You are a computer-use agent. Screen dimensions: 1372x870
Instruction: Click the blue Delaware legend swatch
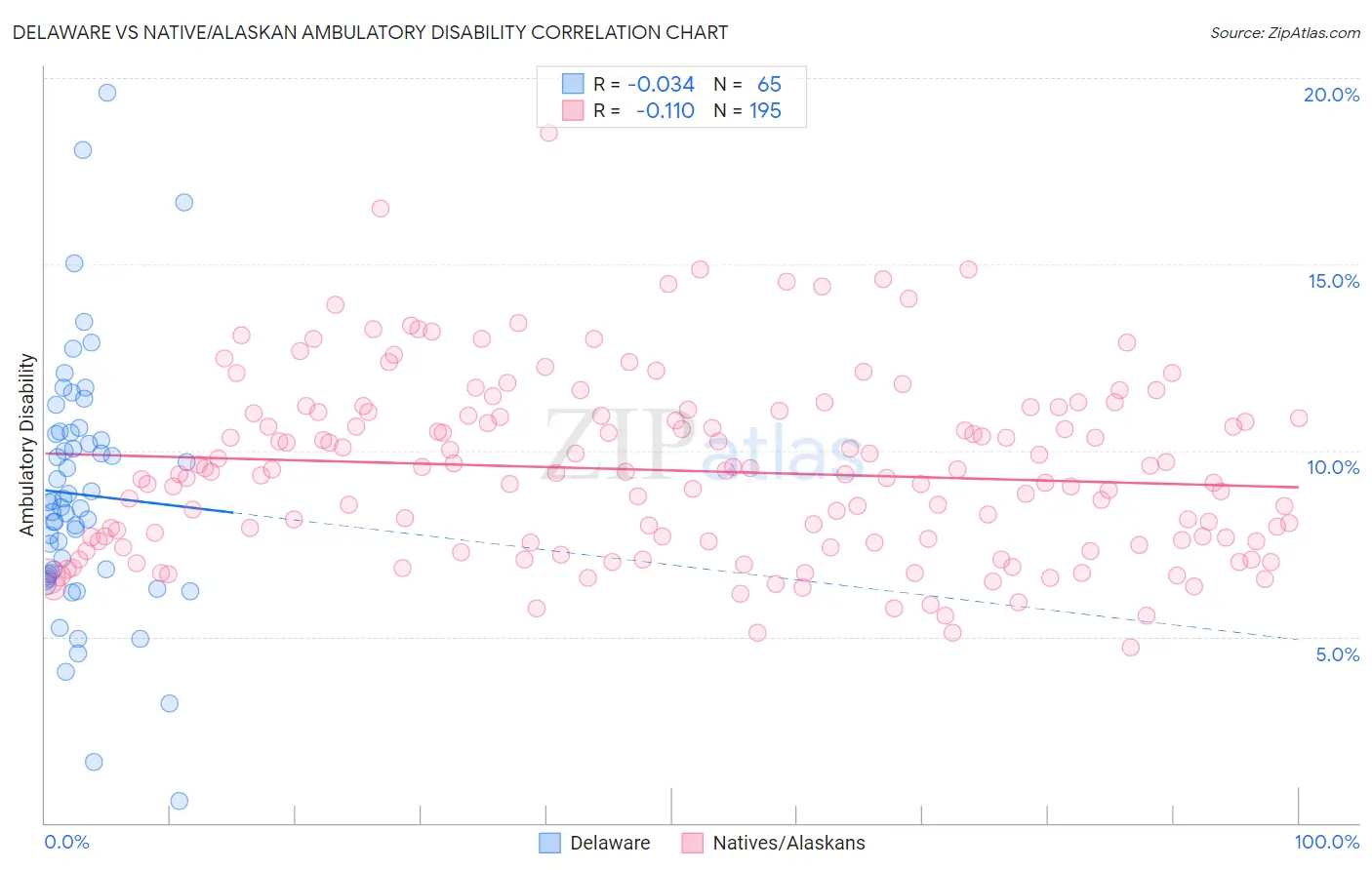(550, 843)
